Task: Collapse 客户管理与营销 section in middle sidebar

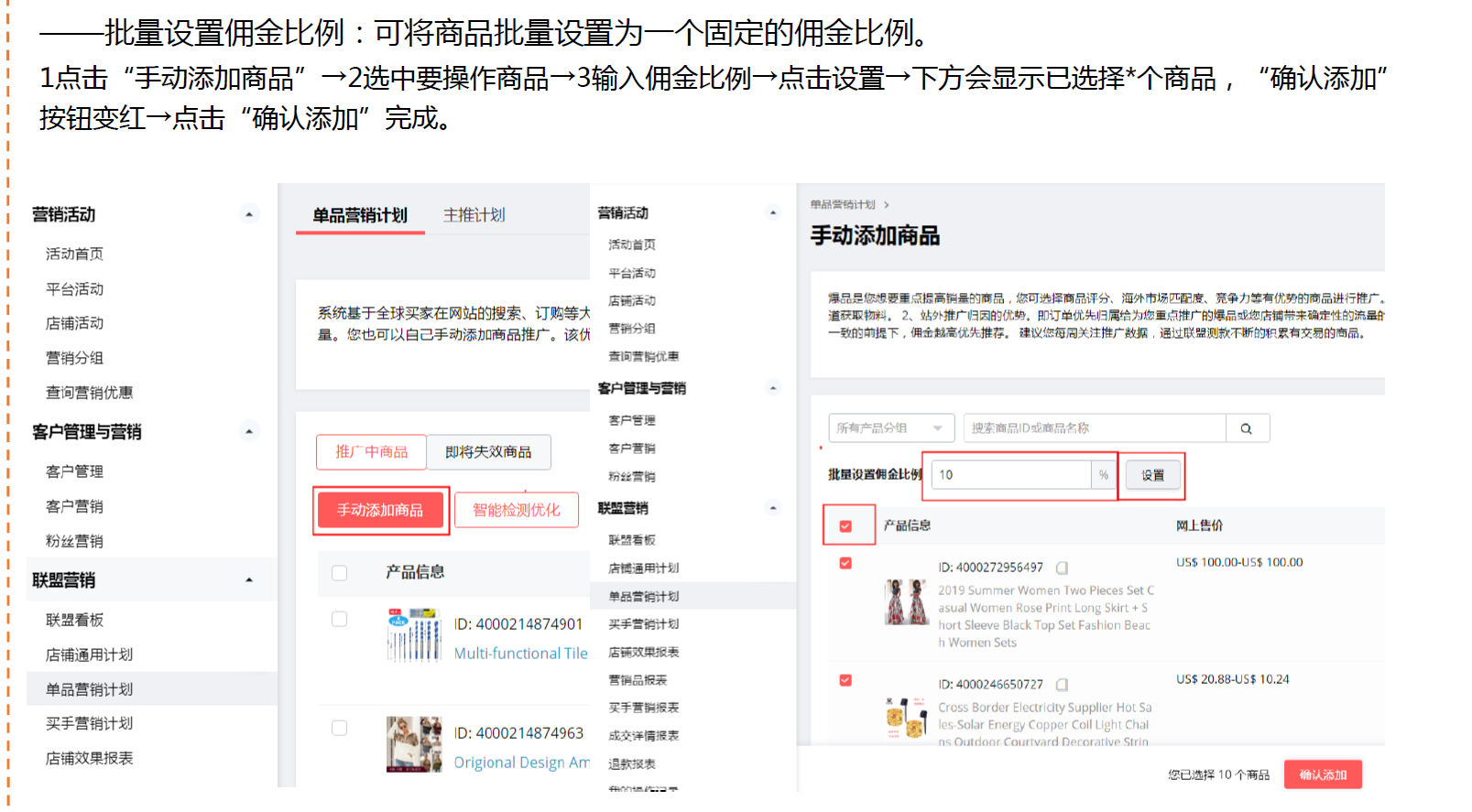Action: tap(773, 388)
